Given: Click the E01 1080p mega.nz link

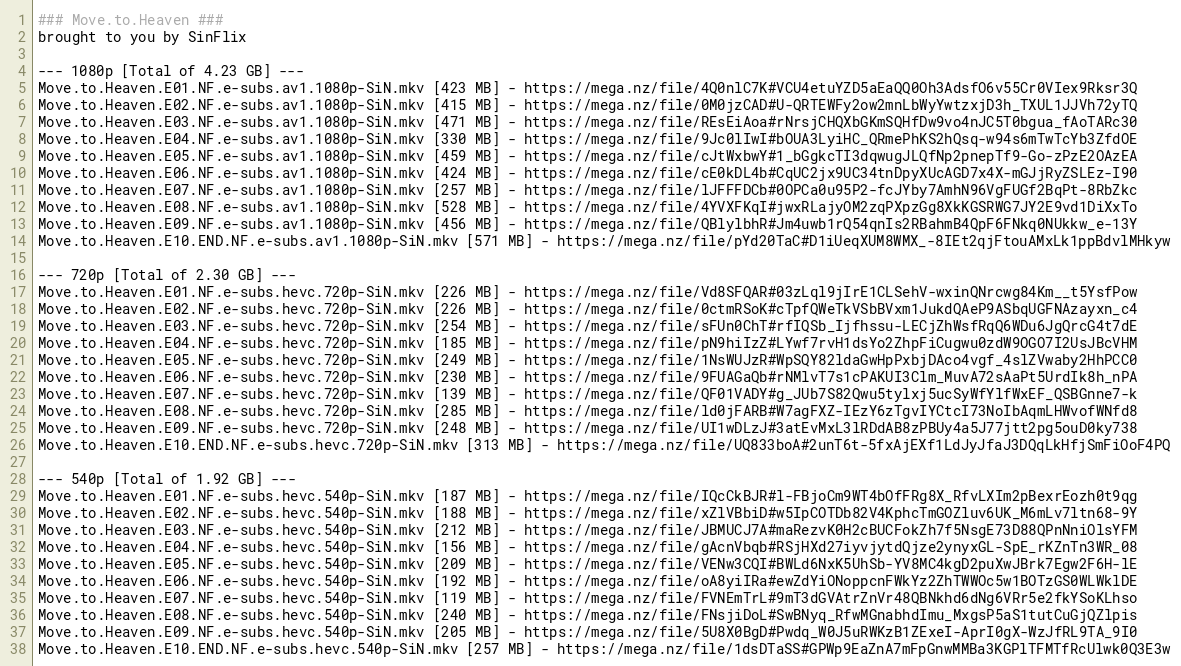Looking at the screenshot, I should 830,88.
